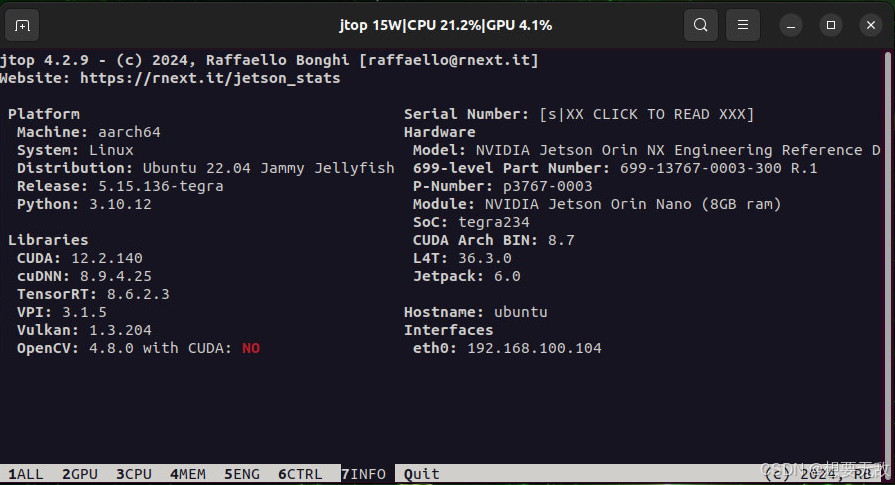Click the Interfaces heading
Image resolution: width=895 pixels, height=485 pixels.
448,330
